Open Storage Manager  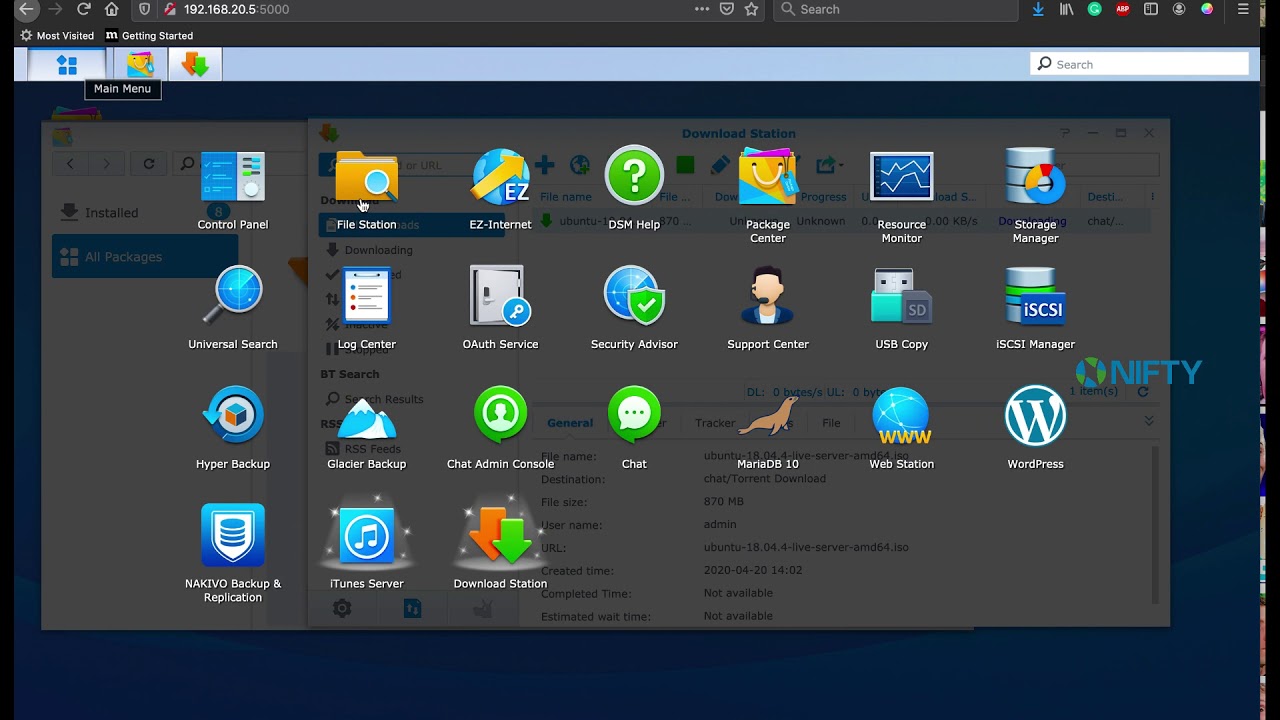coord(1035,197)
